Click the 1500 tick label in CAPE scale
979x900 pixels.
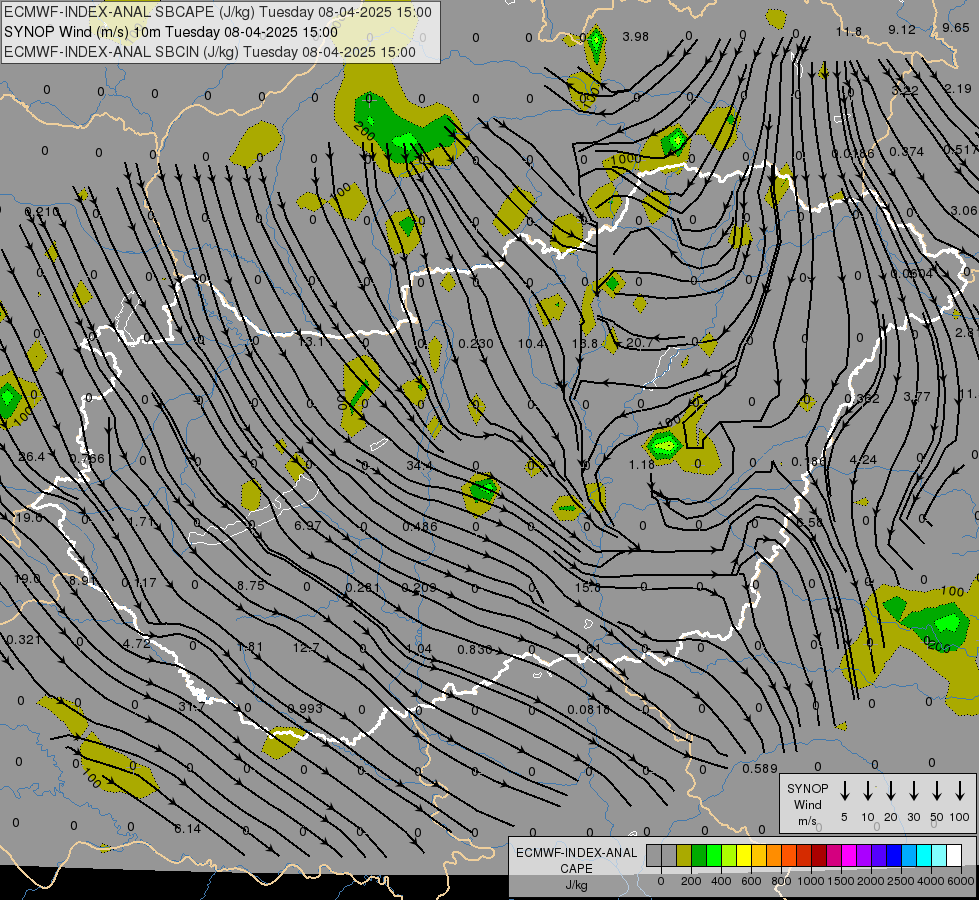tap(841, 881)
